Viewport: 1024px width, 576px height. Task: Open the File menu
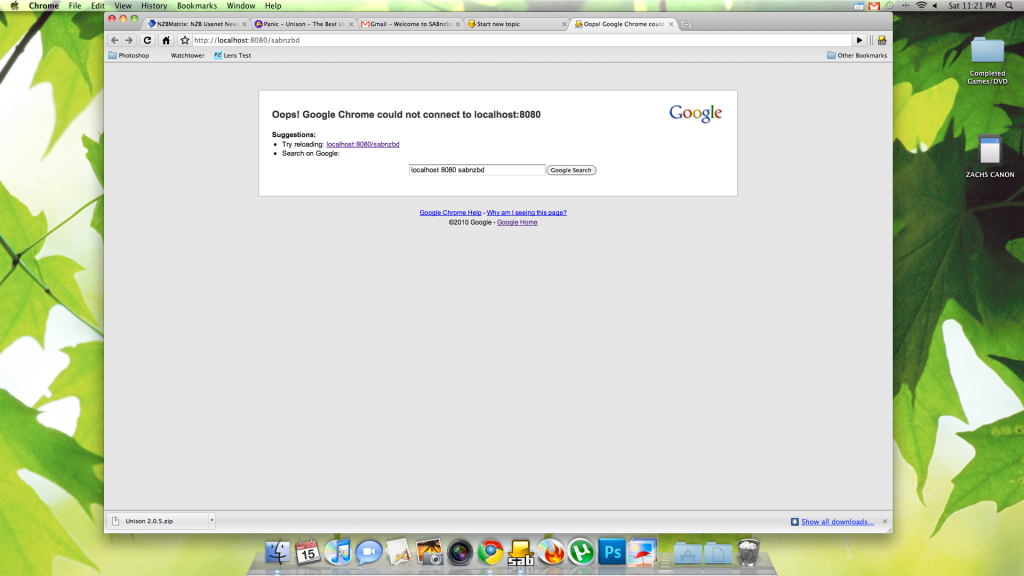click(x=75, y=6)
